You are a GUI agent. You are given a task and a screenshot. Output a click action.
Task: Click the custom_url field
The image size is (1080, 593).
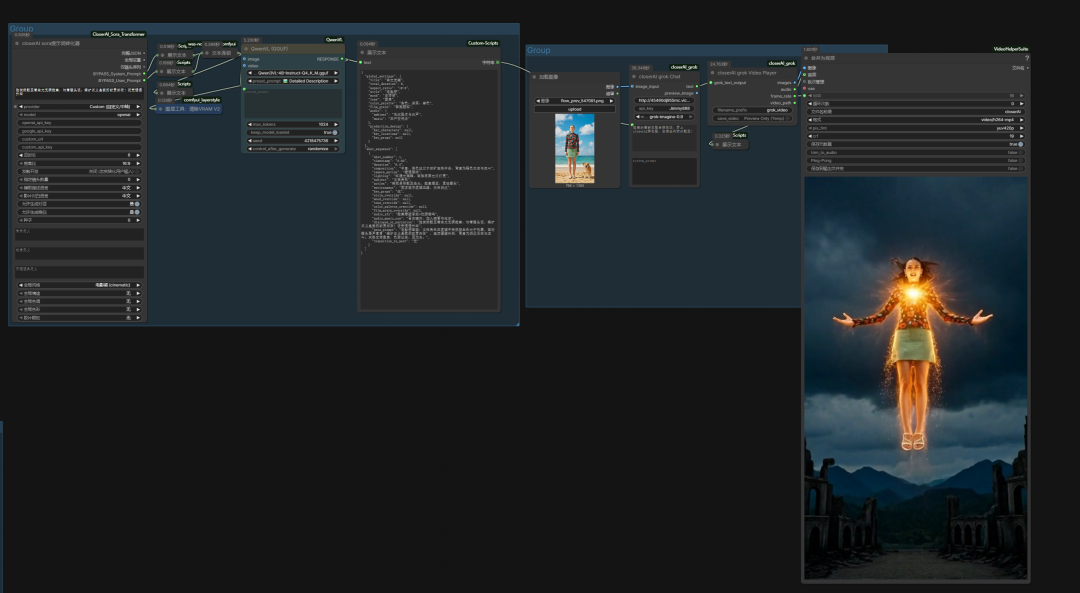click(x=79, y=139)
